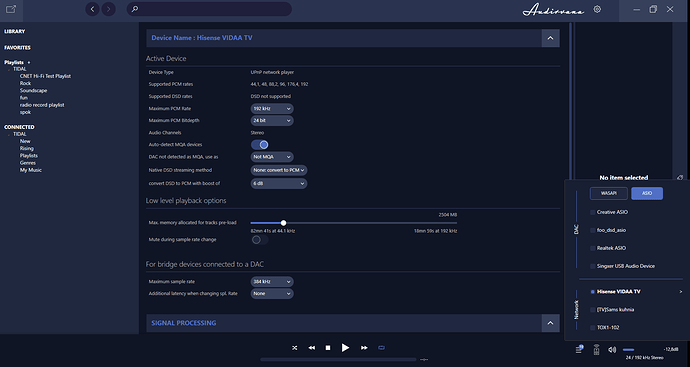Open the radio record playlist
The height and width of the screenshot is (367, 690).
coord(42,105)
